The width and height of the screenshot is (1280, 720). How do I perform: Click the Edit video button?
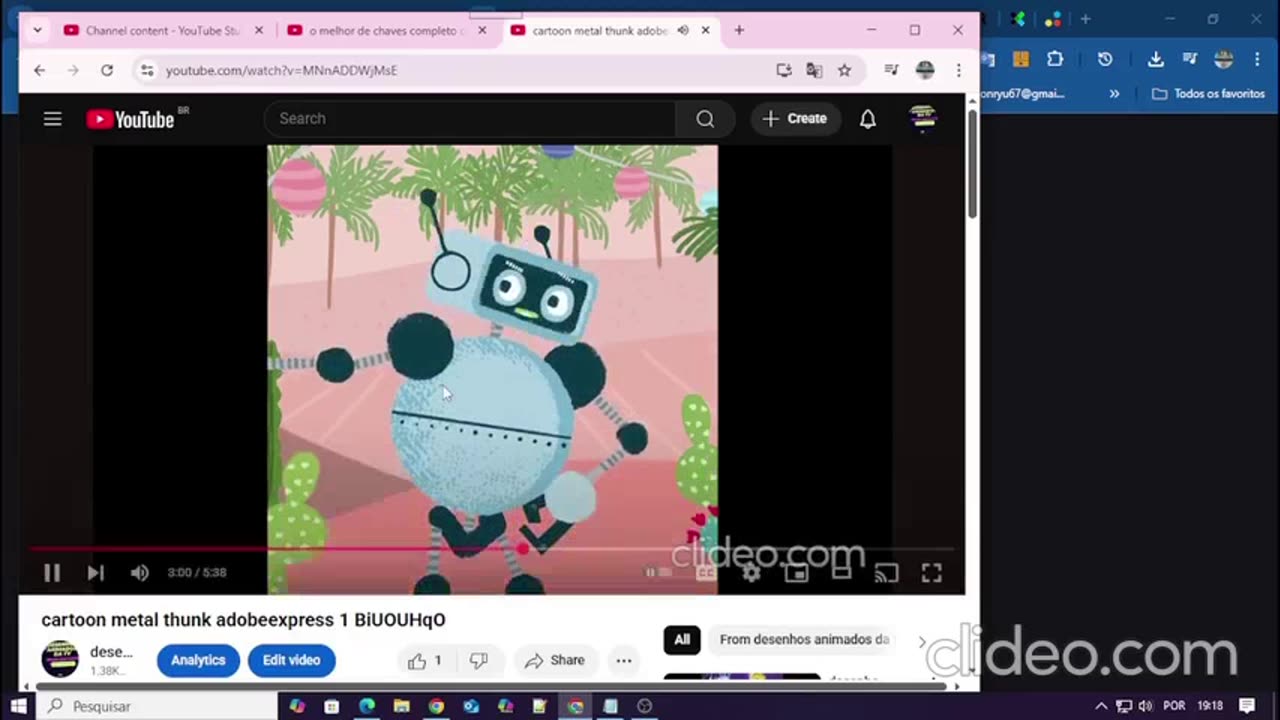click(x=291, y=660)
